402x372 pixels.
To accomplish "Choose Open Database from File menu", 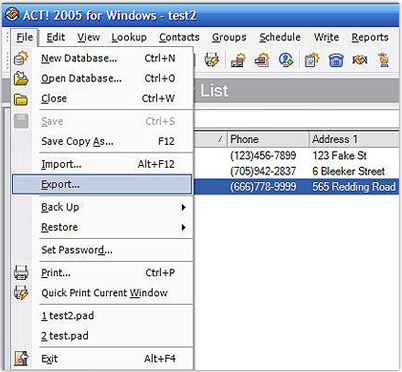I will [102, 78].
